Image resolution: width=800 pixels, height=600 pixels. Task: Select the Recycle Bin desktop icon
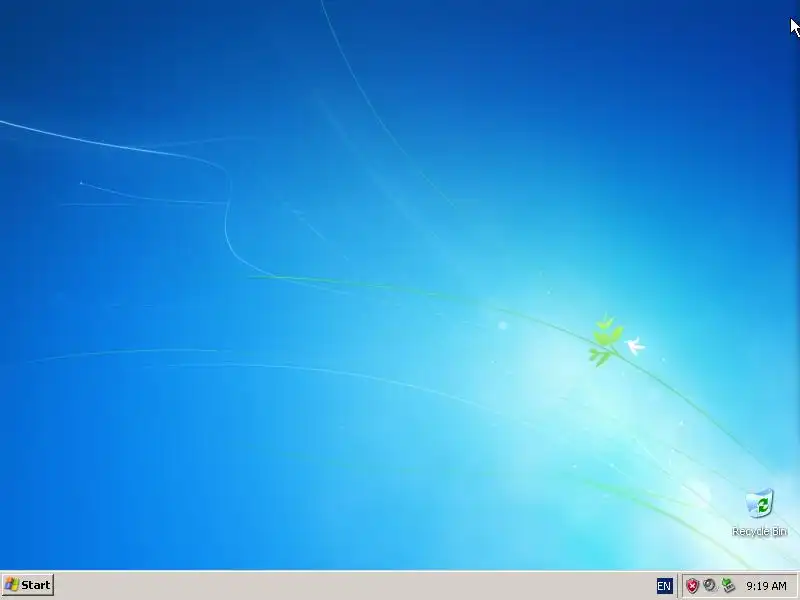(x=759, y=512)
